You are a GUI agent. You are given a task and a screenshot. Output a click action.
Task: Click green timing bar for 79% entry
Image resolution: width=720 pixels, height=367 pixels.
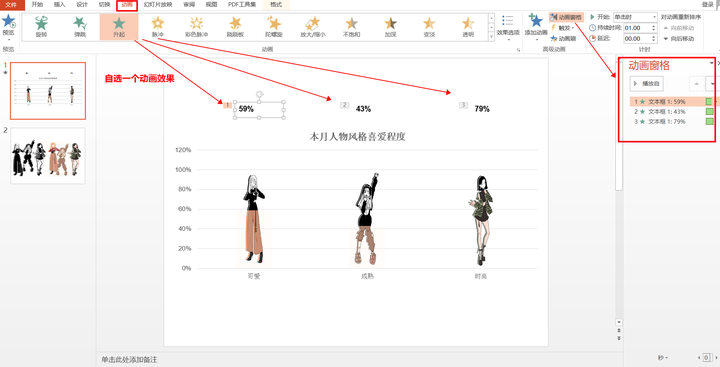coord(709,122)
